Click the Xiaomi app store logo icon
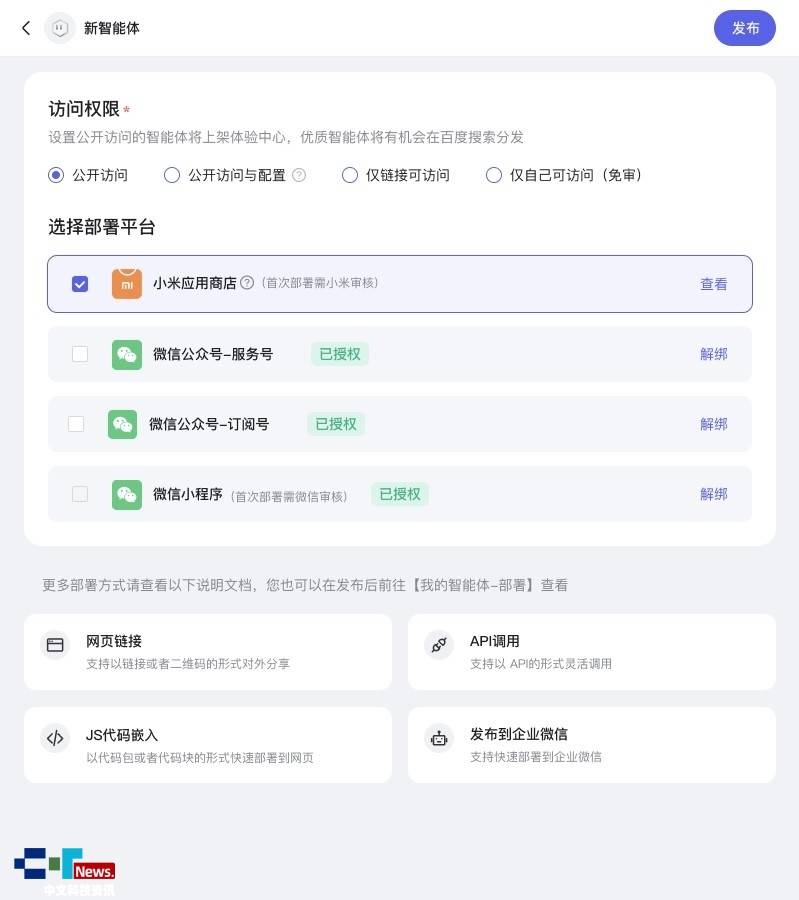Viewport: 799px width, 900px height. (127, 284)
